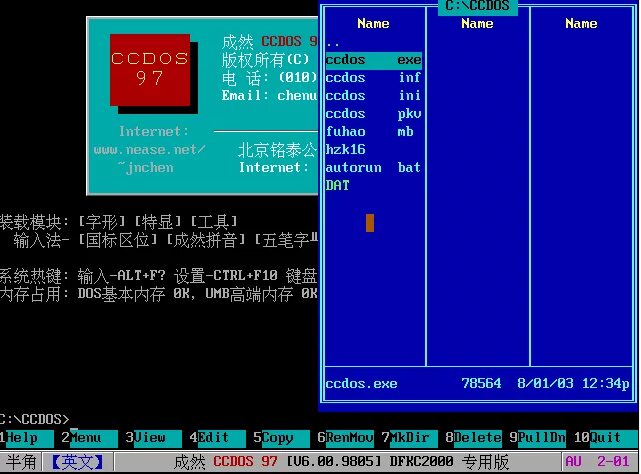Click the F6 RenMov function key

[345, 438]
